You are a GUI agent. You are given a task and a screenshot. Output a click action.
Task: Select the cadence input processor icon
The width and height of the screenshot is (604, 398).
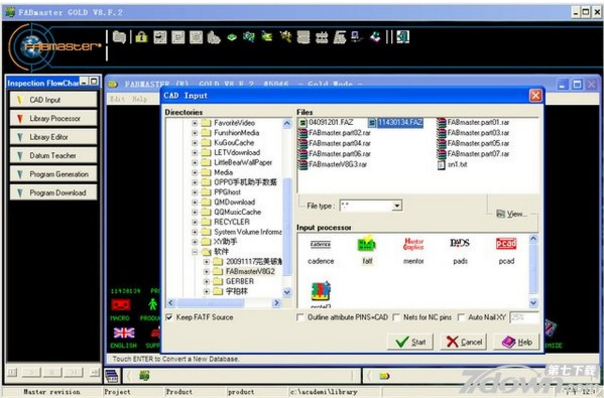click(320, 244)
